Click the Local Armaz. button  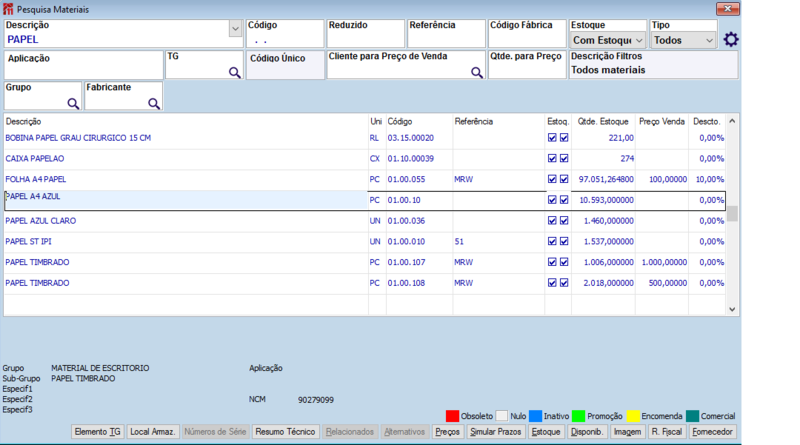coord(152,432)
